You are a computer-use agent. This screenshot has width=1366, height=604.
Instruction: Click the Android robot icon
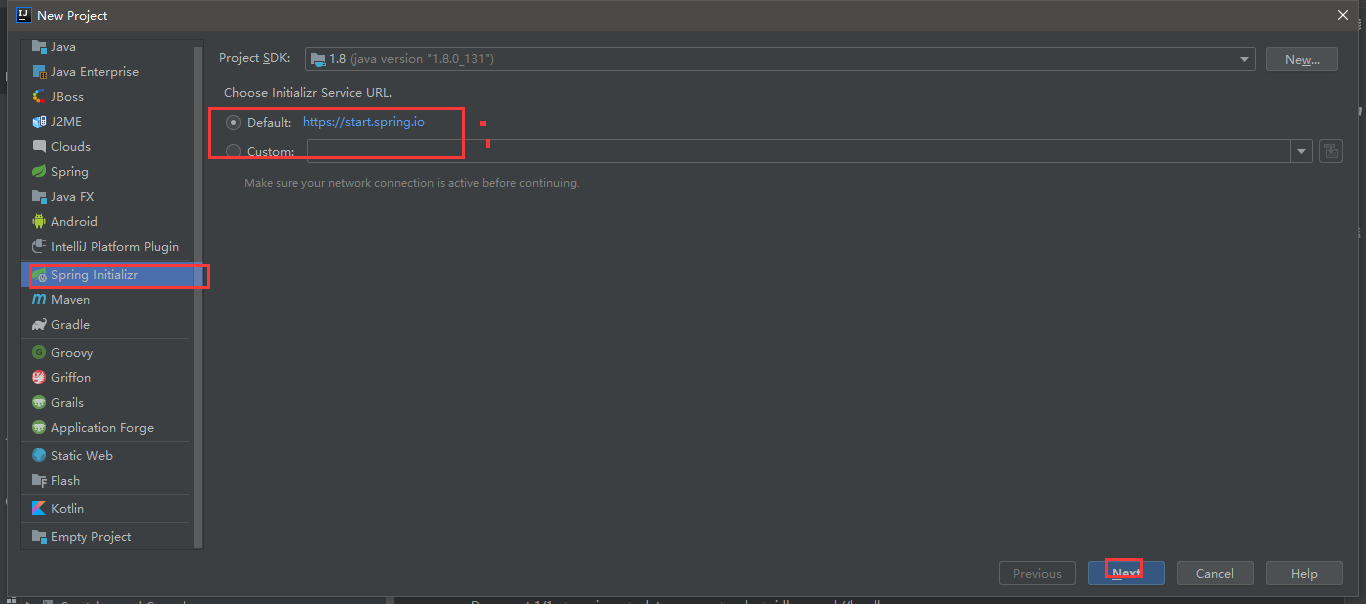point(39,222)
